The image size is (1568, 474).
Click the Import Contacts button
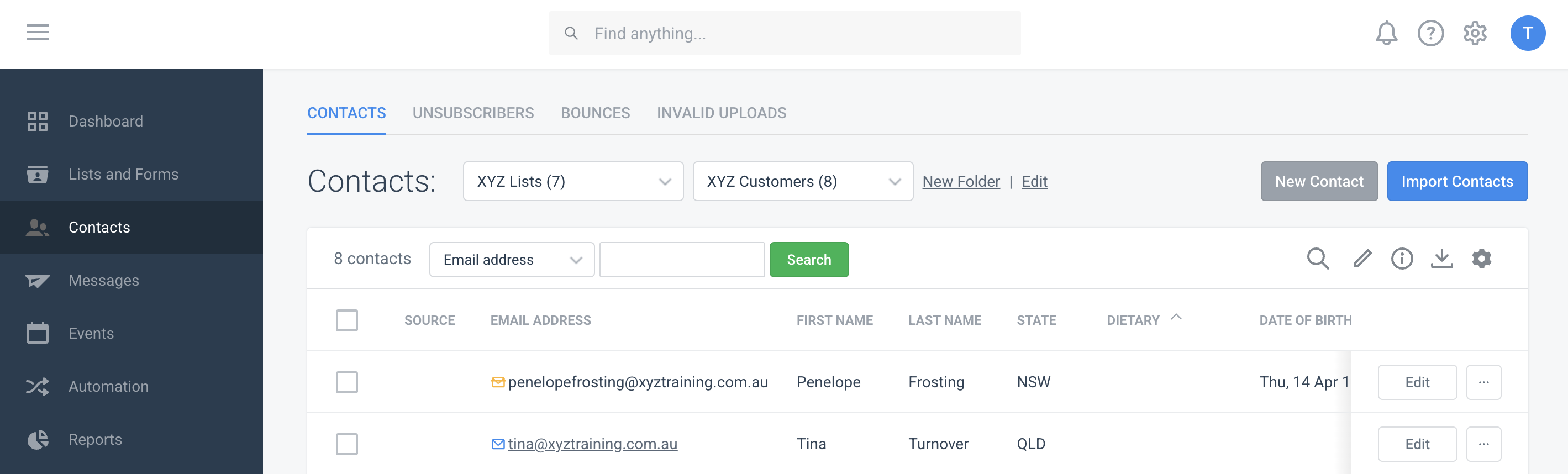pyautogui.click(x=1457, y=181)
